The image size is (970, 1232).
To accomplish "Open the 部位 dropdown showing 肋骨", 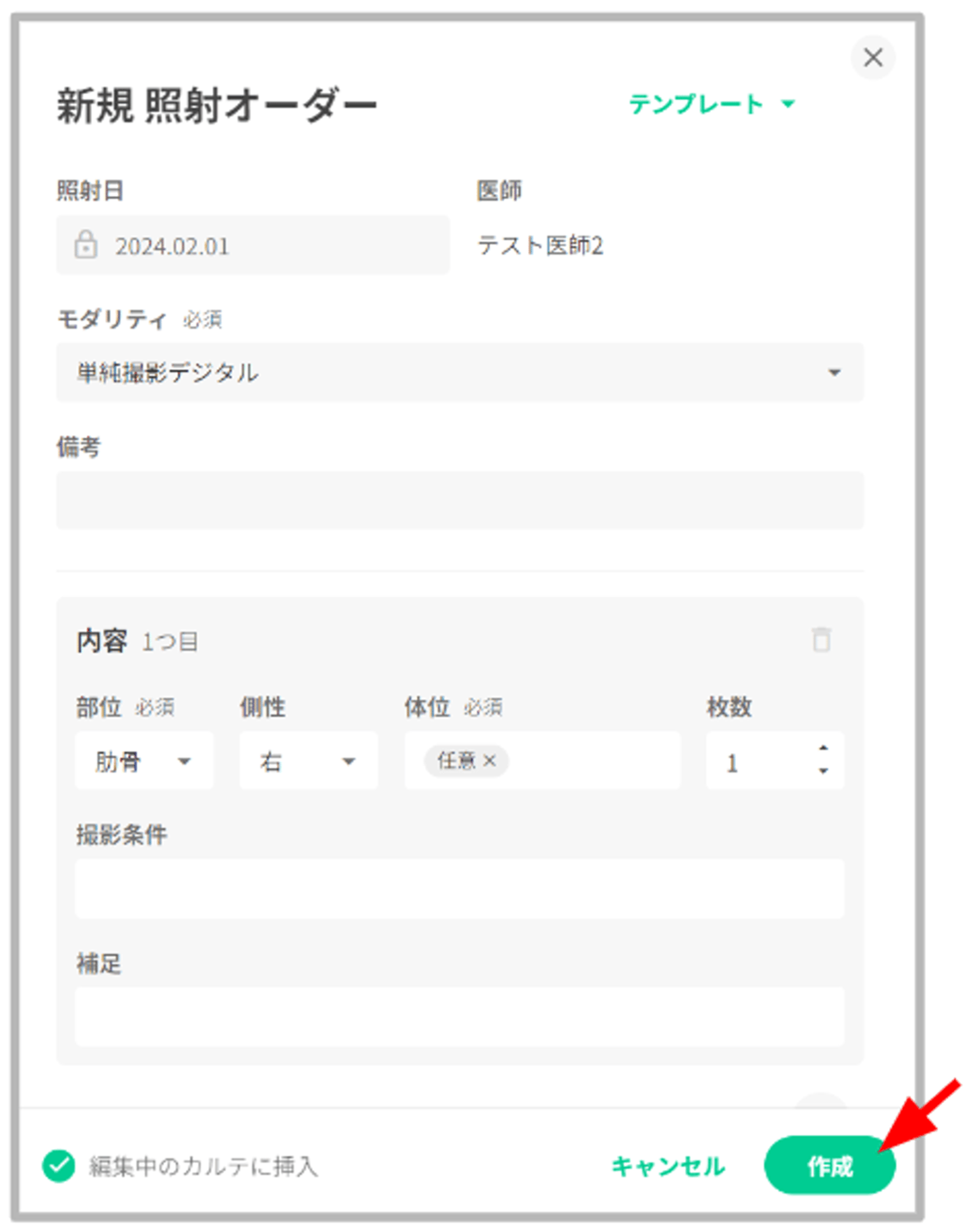I will [x=144, y=761].
